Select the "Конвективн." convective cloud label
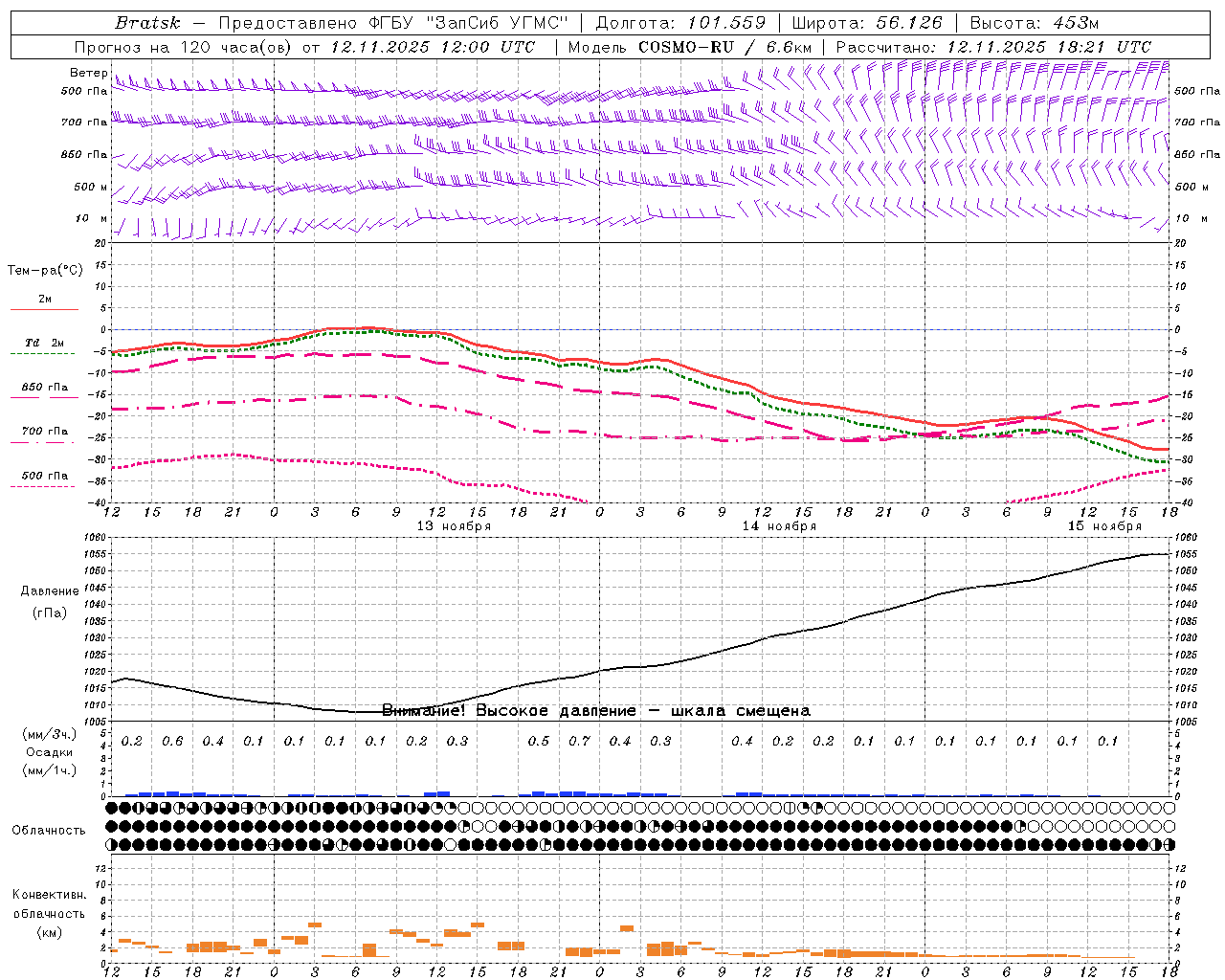Viewport: 1225px width, 980px height. (x=49, y=895)
